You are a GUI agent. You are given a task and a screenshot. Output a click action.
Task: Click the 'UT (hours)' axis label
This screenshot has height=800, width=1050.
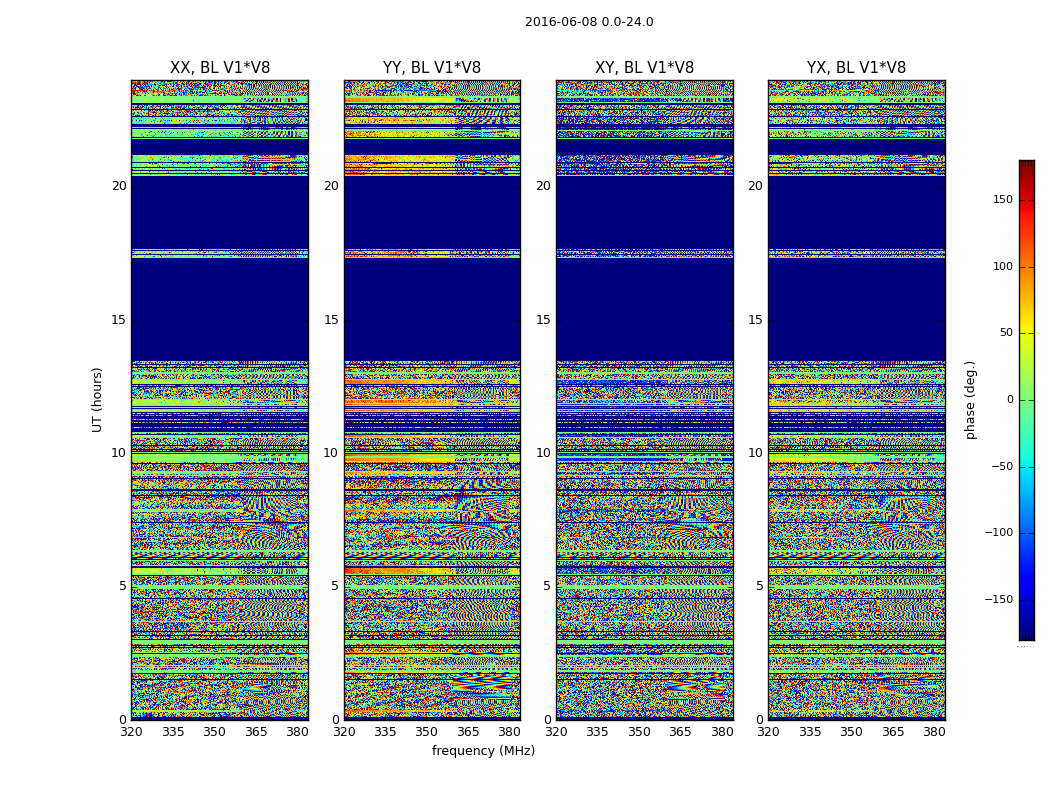pyautogui.click(x=97, y=400)
